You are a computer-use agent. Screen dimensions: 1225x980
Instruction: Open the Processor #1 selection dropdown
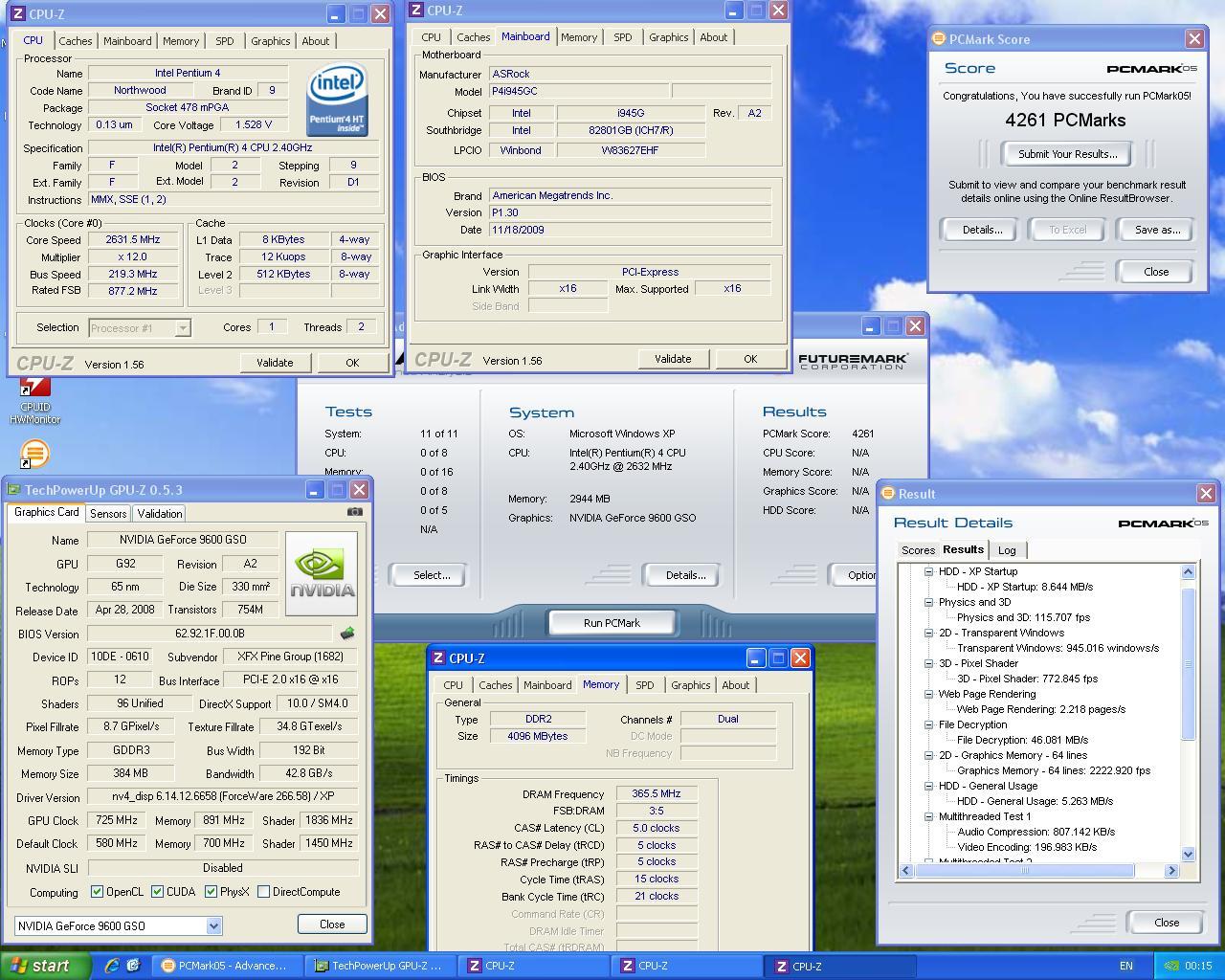[x=183, y=328]
